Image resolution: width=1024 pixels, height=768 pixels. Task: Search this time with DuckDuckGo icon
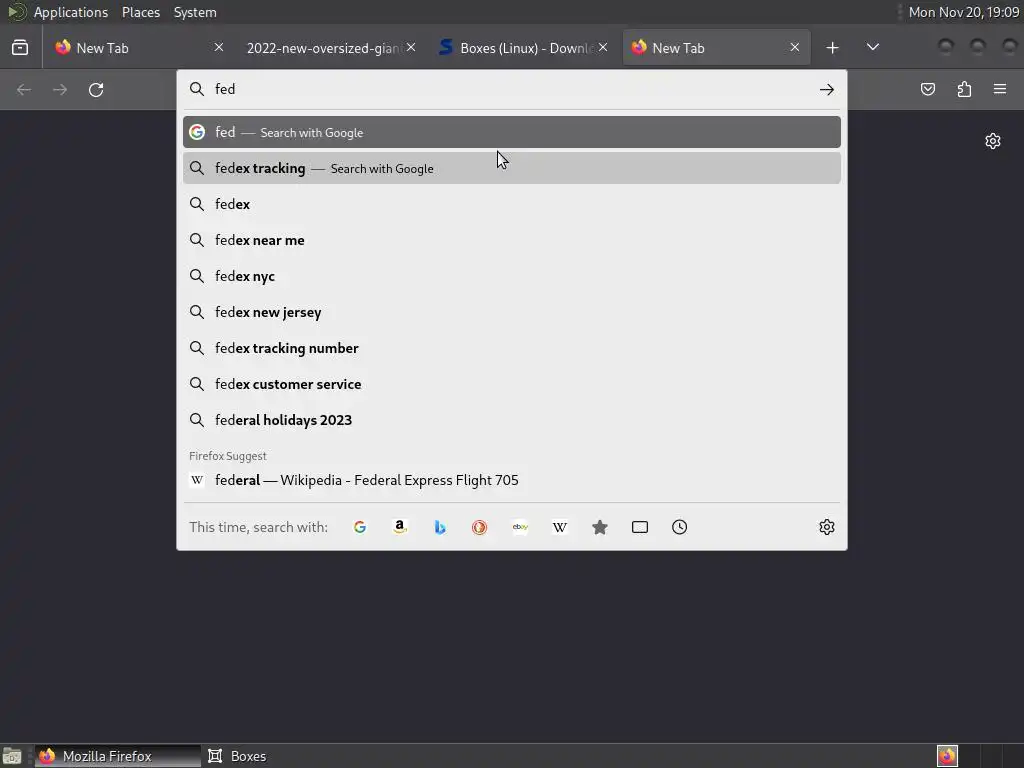click(479, 527)
